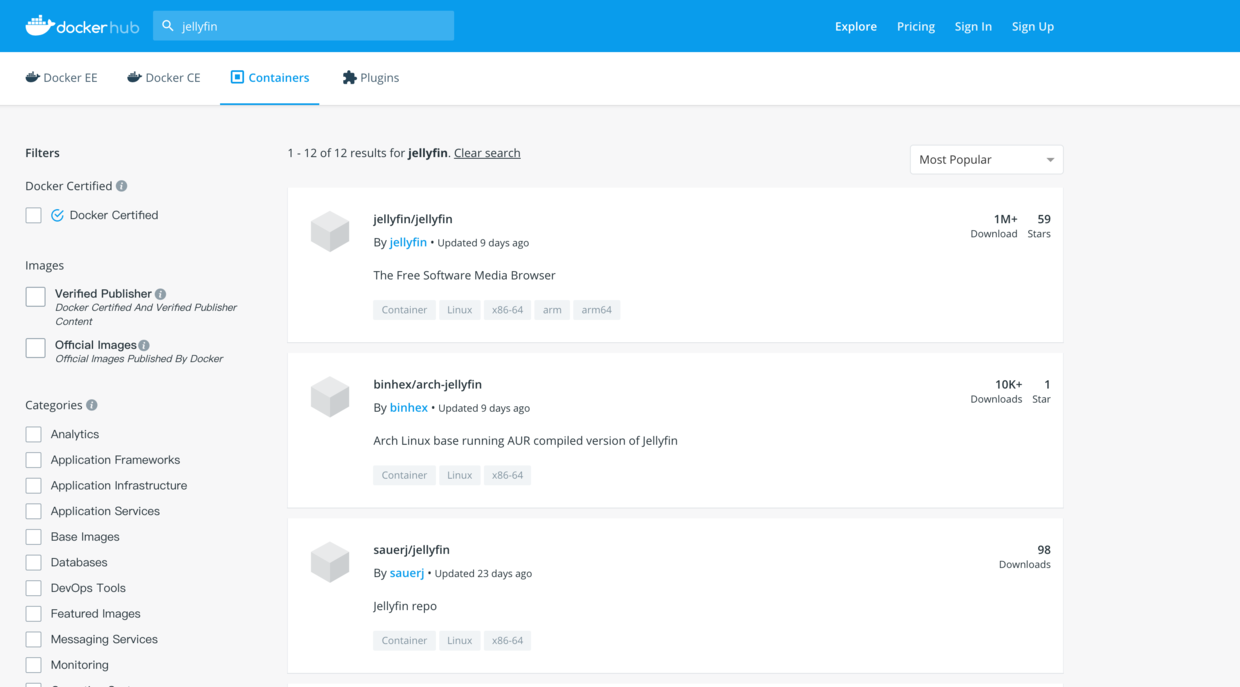Click the Container tag on jellyfin/jellyfin
Image resolution: width=1240 pixels, height=687 pixels.
click(404, 310)
